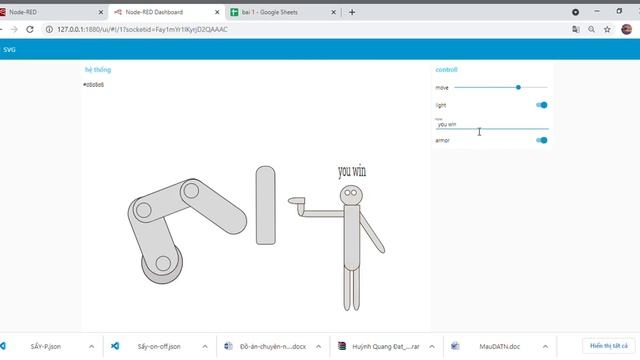Toggle the armor switch

[542, 140]
